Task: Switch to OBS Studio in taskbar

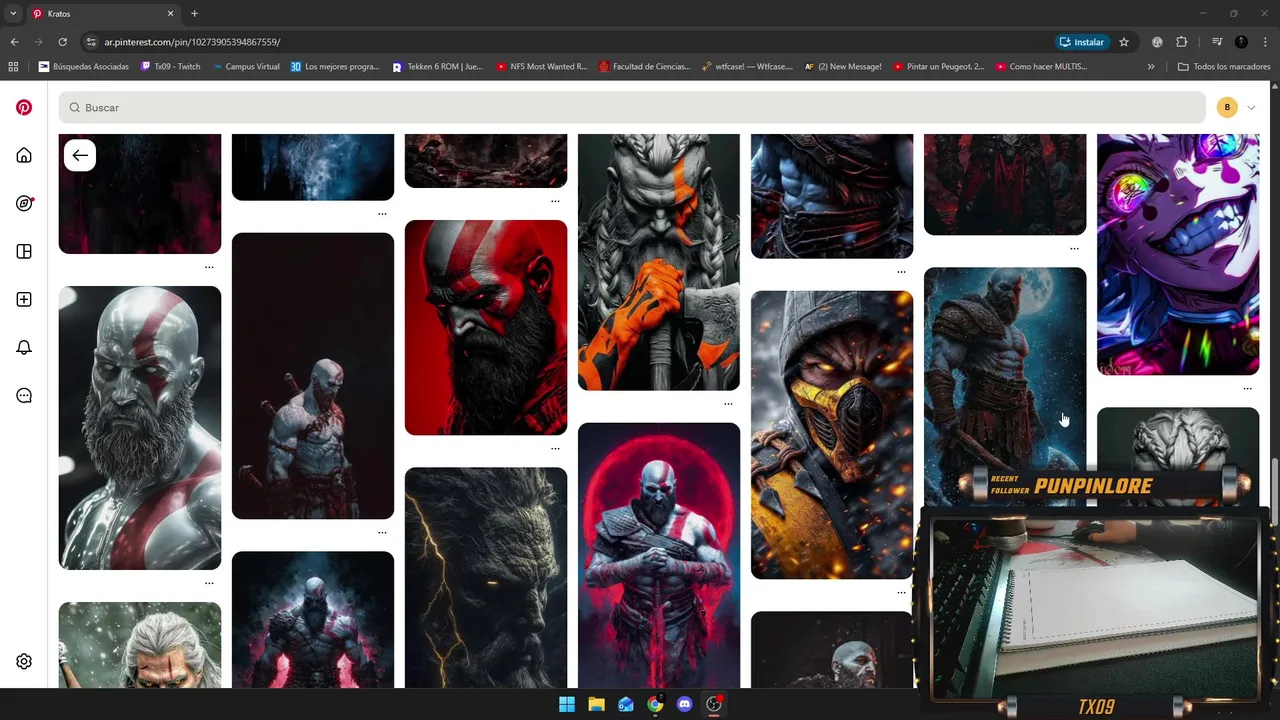Action: (714, 704)
